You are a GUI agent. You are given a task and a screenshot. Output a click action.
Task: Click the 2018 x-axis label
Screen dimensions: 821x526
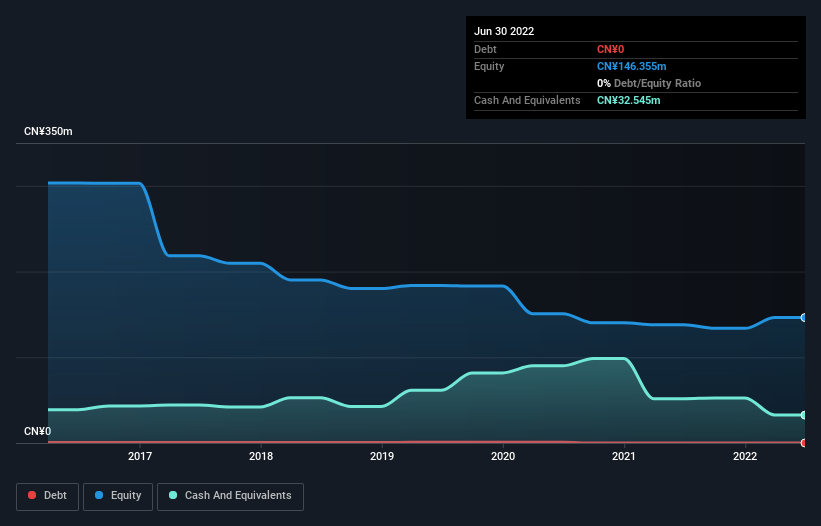[x=261, y=456]
